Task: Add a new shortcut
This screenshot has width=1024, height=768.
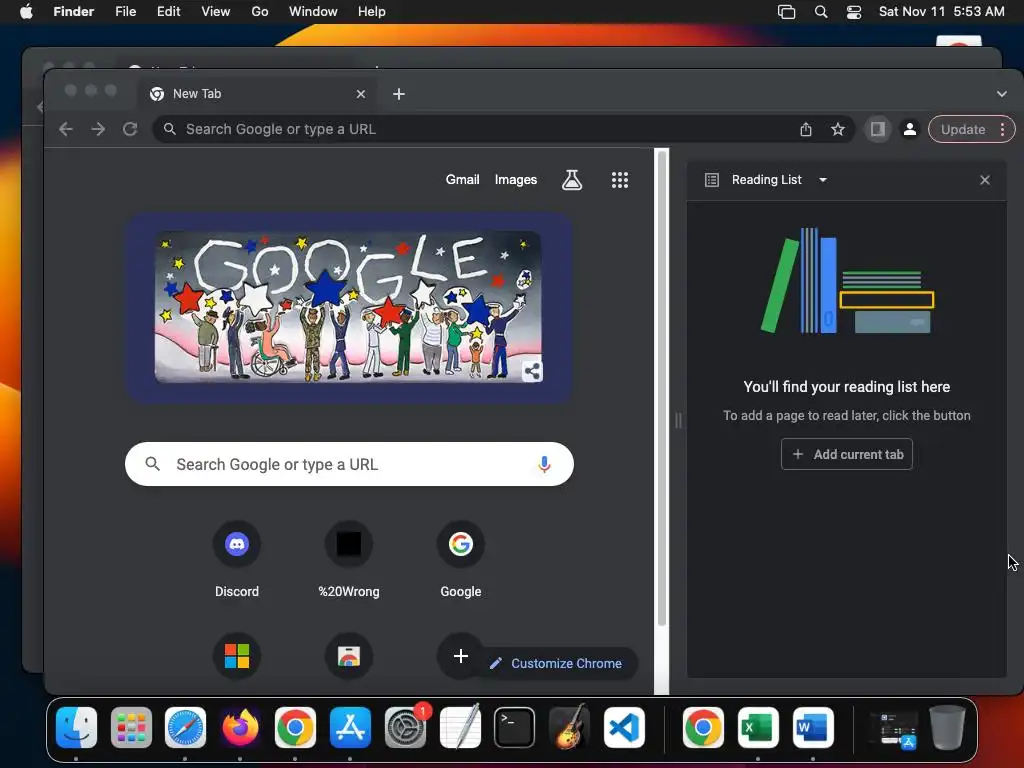Action: pos(460,656)
